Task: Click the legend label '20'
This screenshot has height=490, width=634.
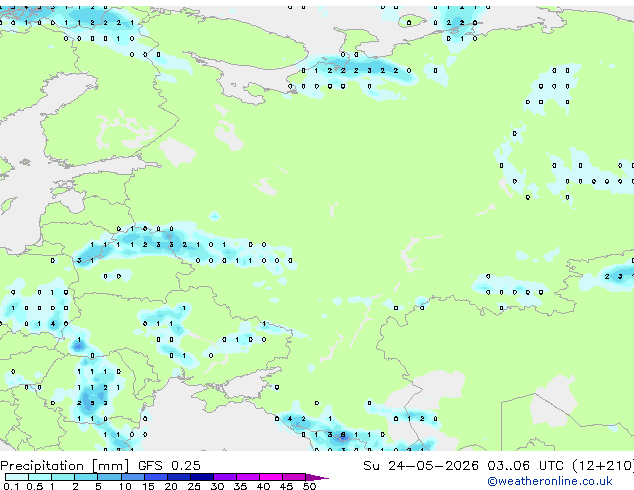Action: pyautogui.click(x=171, y=486)
